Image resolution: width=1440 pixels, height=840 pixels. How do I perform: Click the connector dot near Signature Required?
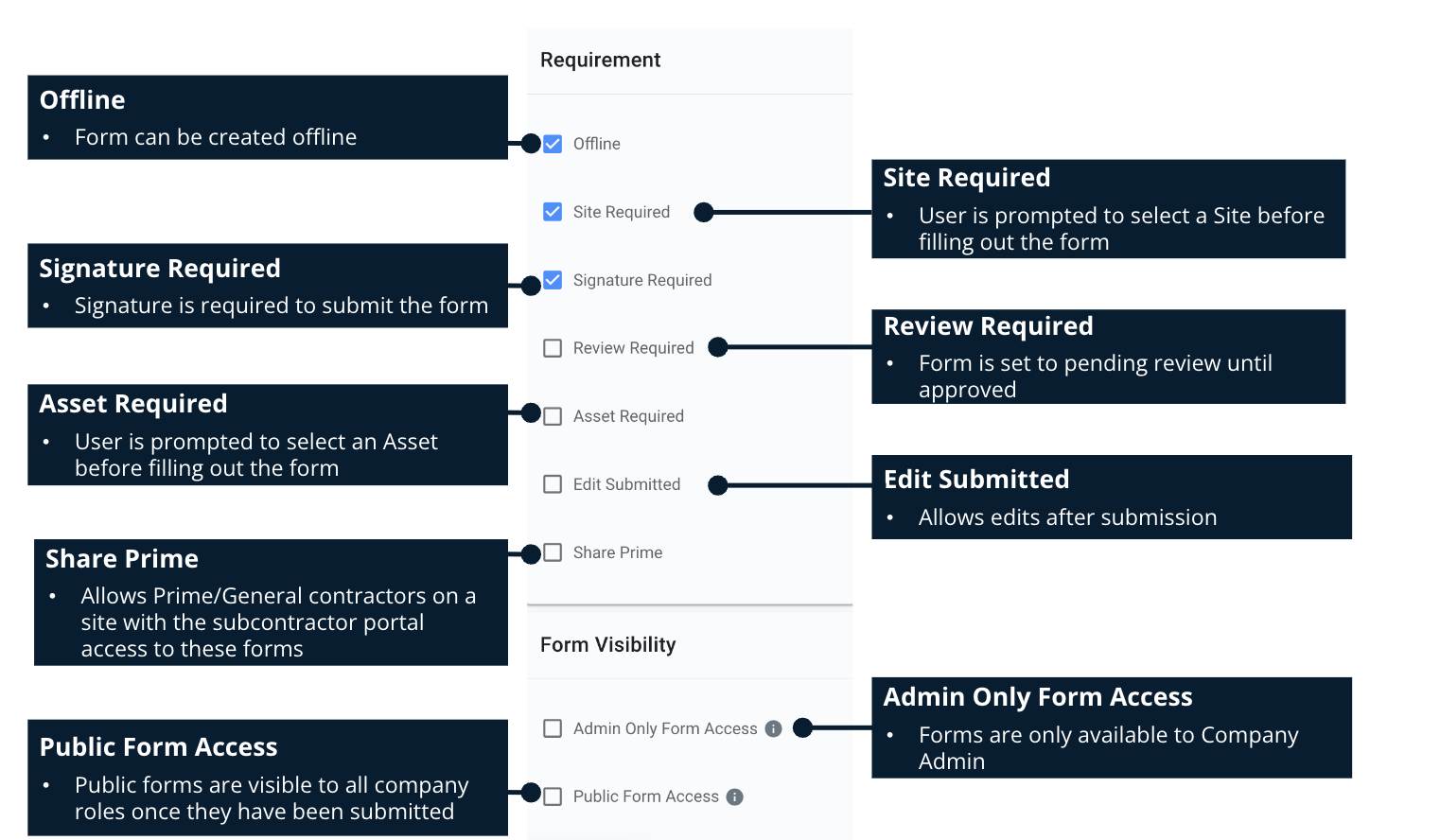pyautogui.click(x=533, y=280)
